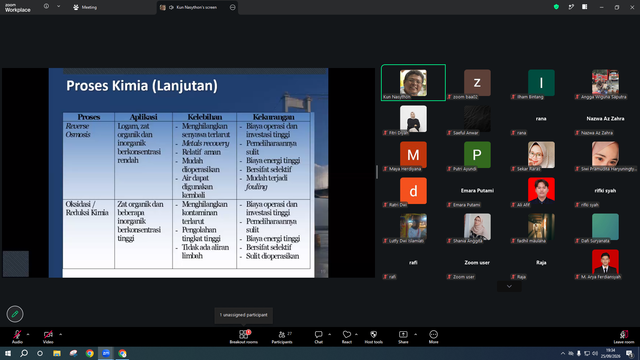Select Kun Nasython's video tile
The image size is (640, 360).
[x=413, y=82]
